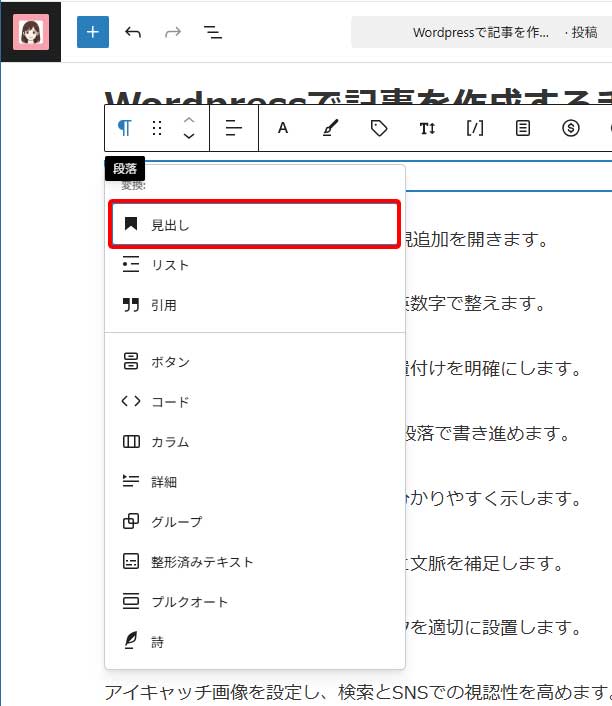Screen dimensions: 612x706
Task: Convert block to プルクオート
Action: [x=254, y=602]
